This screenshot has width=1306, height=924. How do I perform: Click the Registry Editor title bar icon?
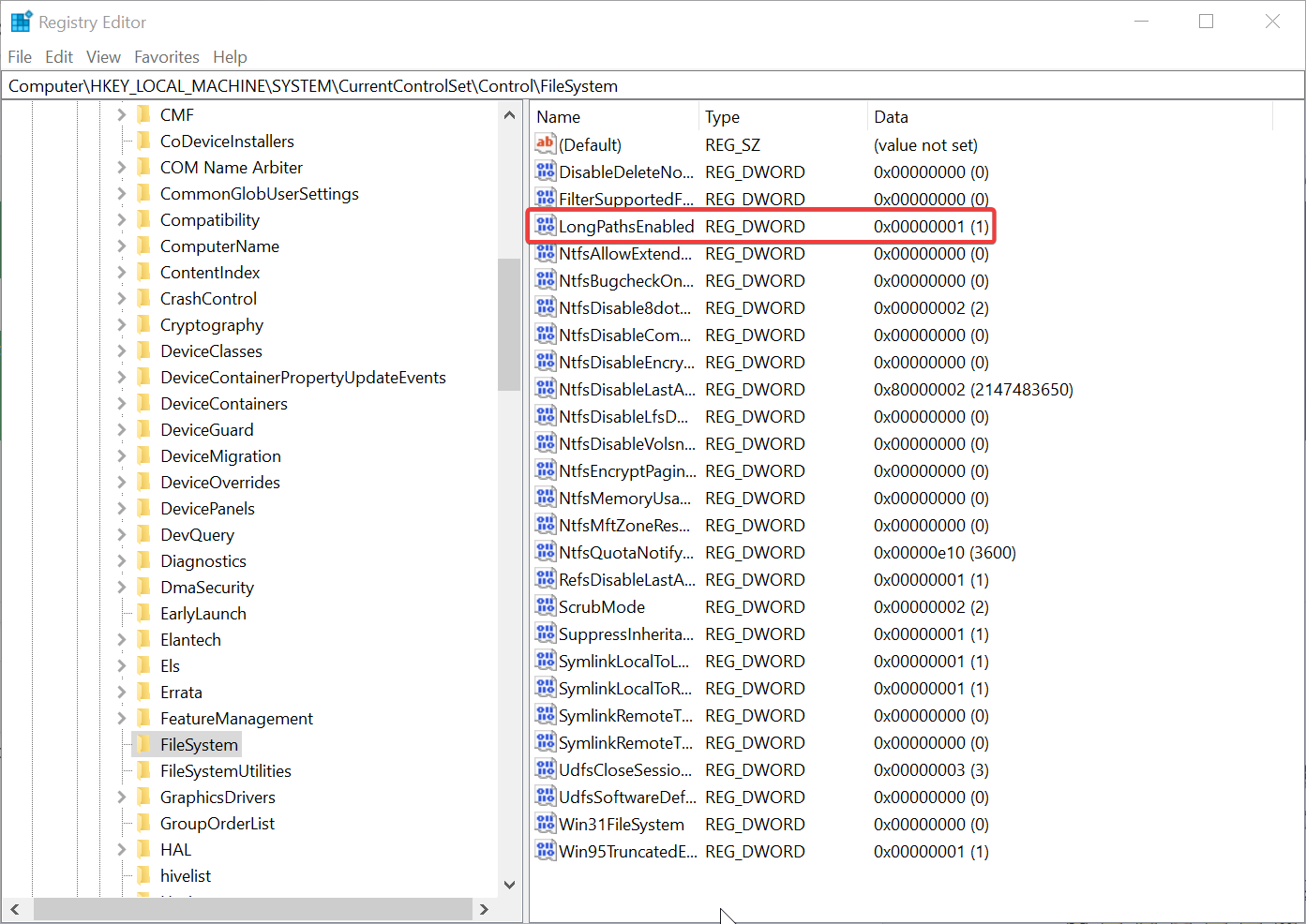click(x=21, y=22)
